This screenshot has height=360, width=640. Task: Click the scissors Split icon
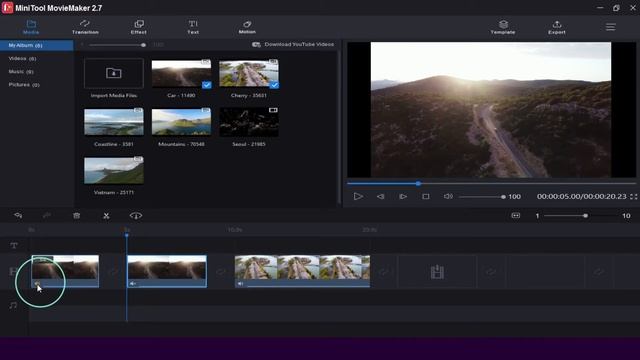[x=106, y=216]
